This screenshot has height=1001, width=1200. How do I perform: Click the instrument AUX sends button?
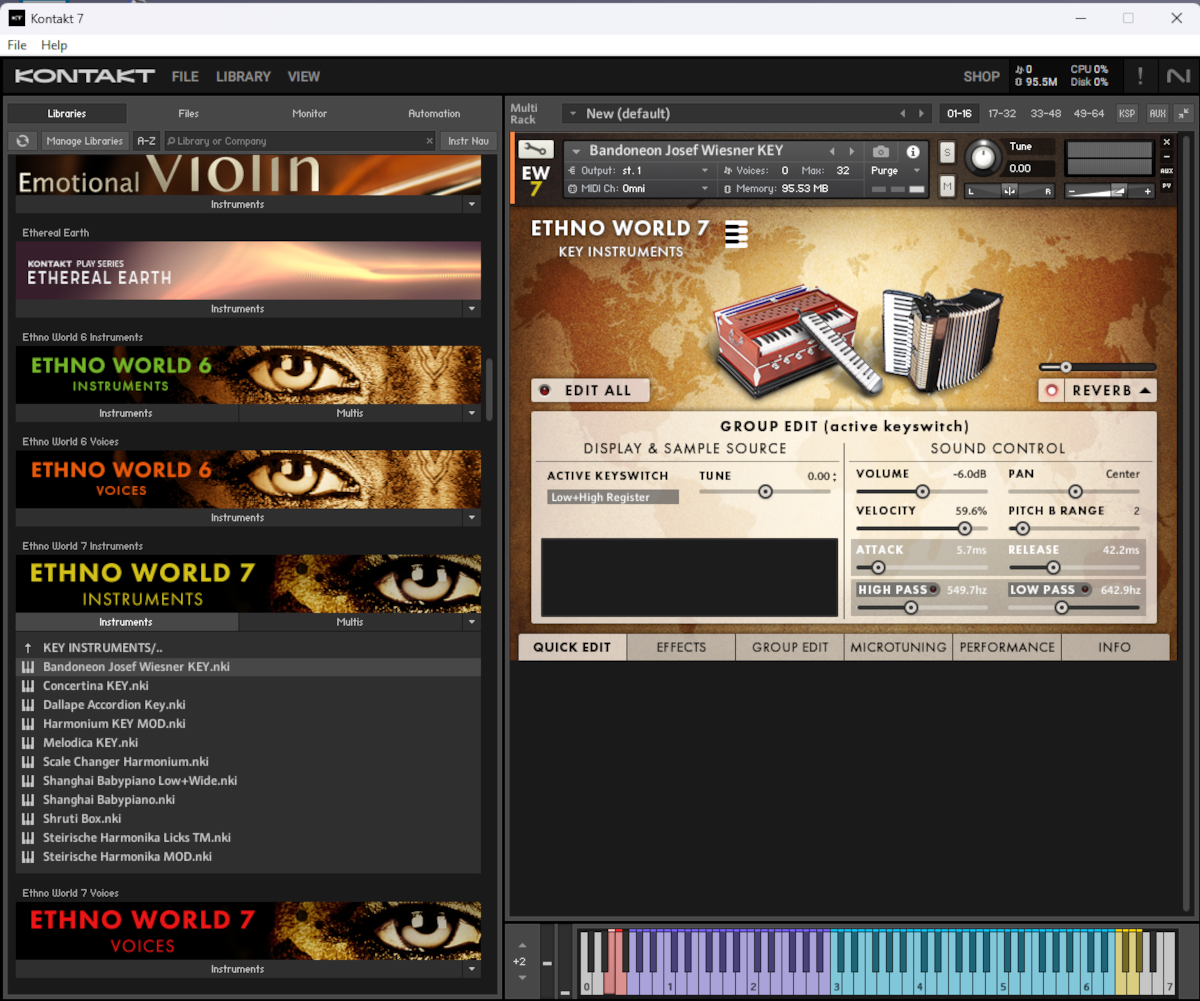tap(1167, 171)
